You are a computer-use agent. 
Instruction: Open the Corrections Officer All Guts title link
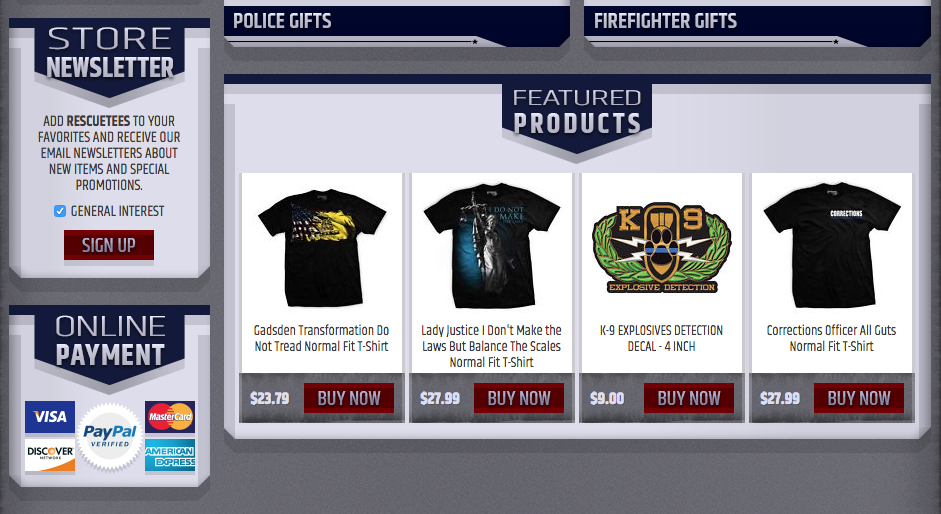831,338
